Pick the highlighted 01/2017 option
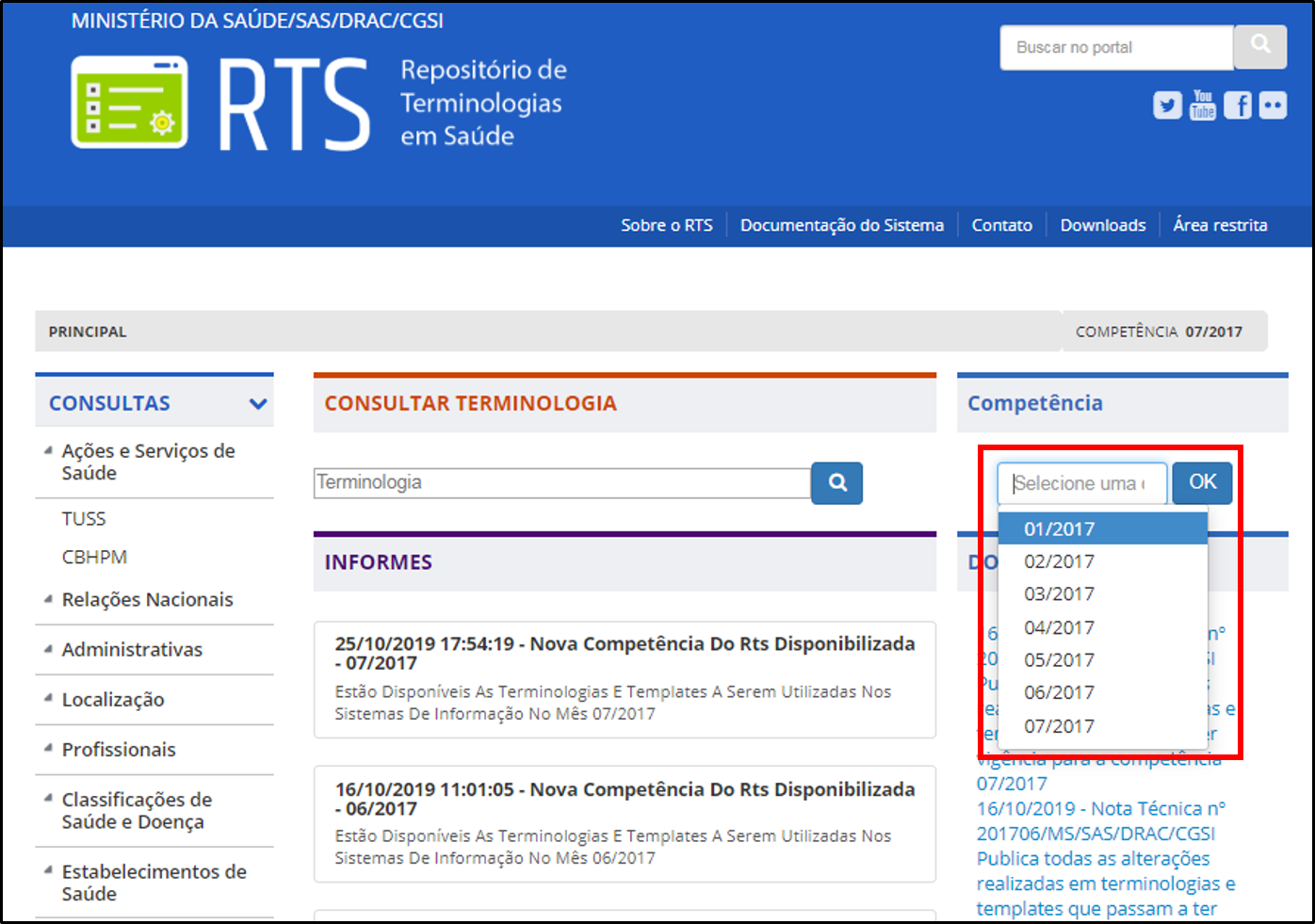This screenshot has height=924, width=1315. click(1059, 529)
